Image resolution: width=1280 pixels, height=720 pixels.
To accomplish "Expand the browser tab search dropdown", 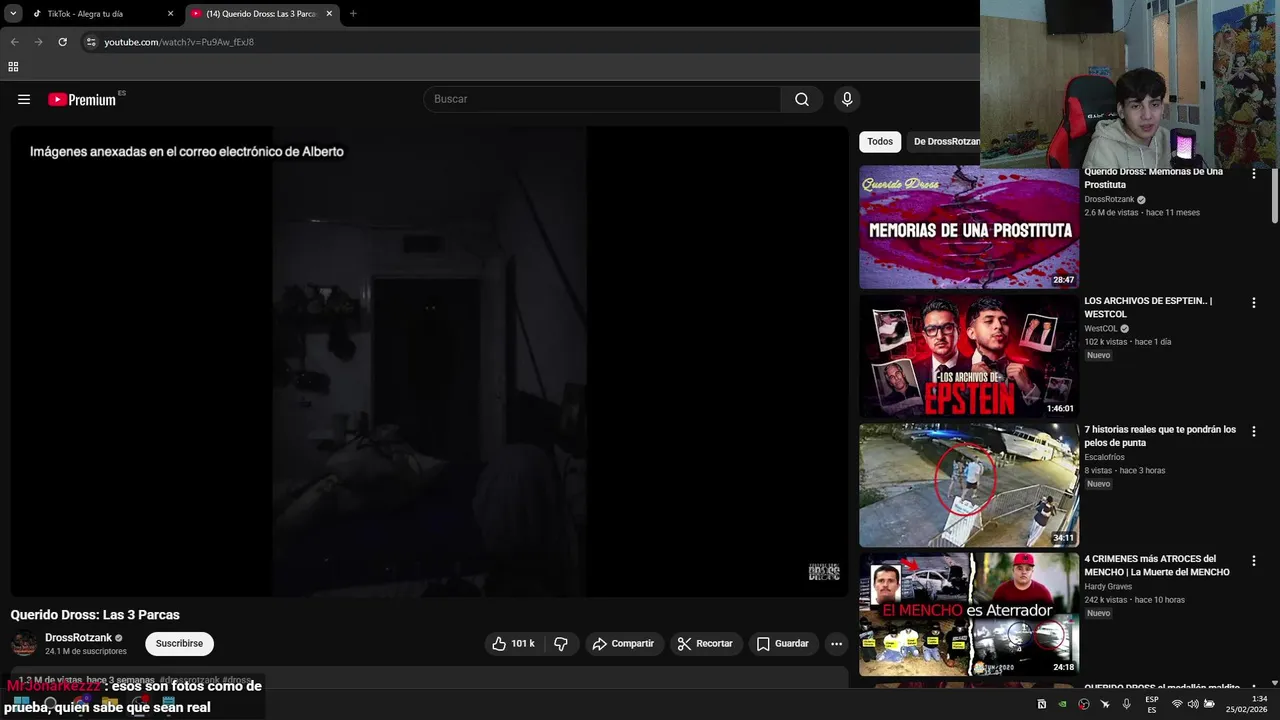I will tap(13, 14).
